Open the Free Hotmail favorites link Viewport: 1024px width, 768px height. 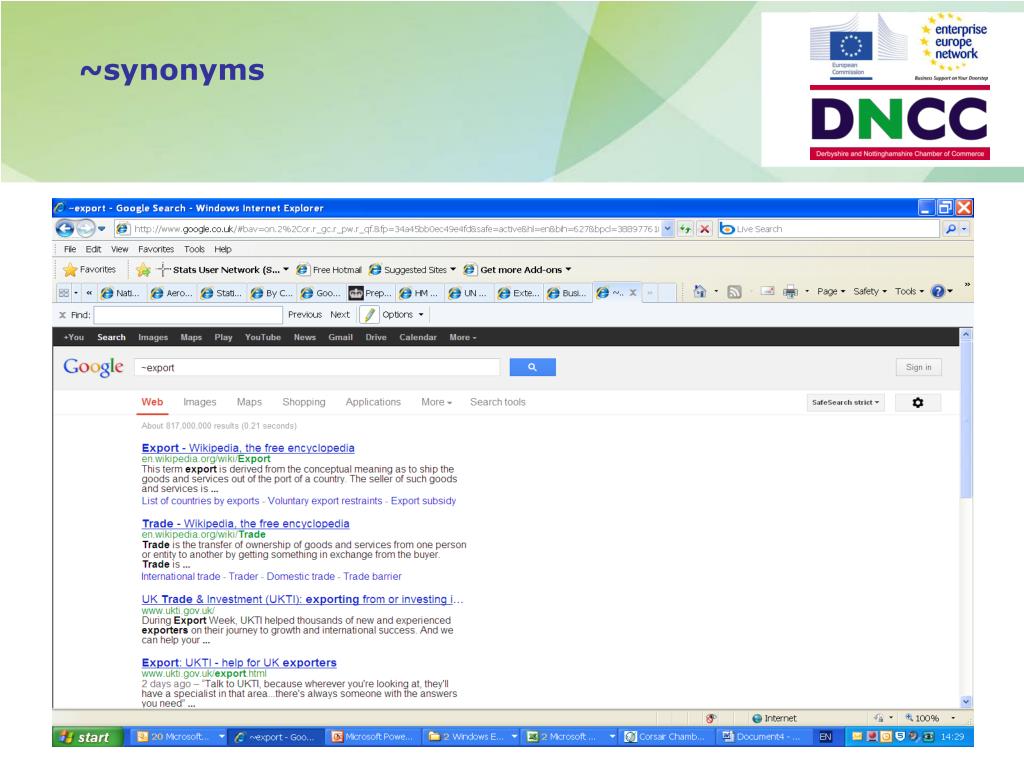[330, 270]
